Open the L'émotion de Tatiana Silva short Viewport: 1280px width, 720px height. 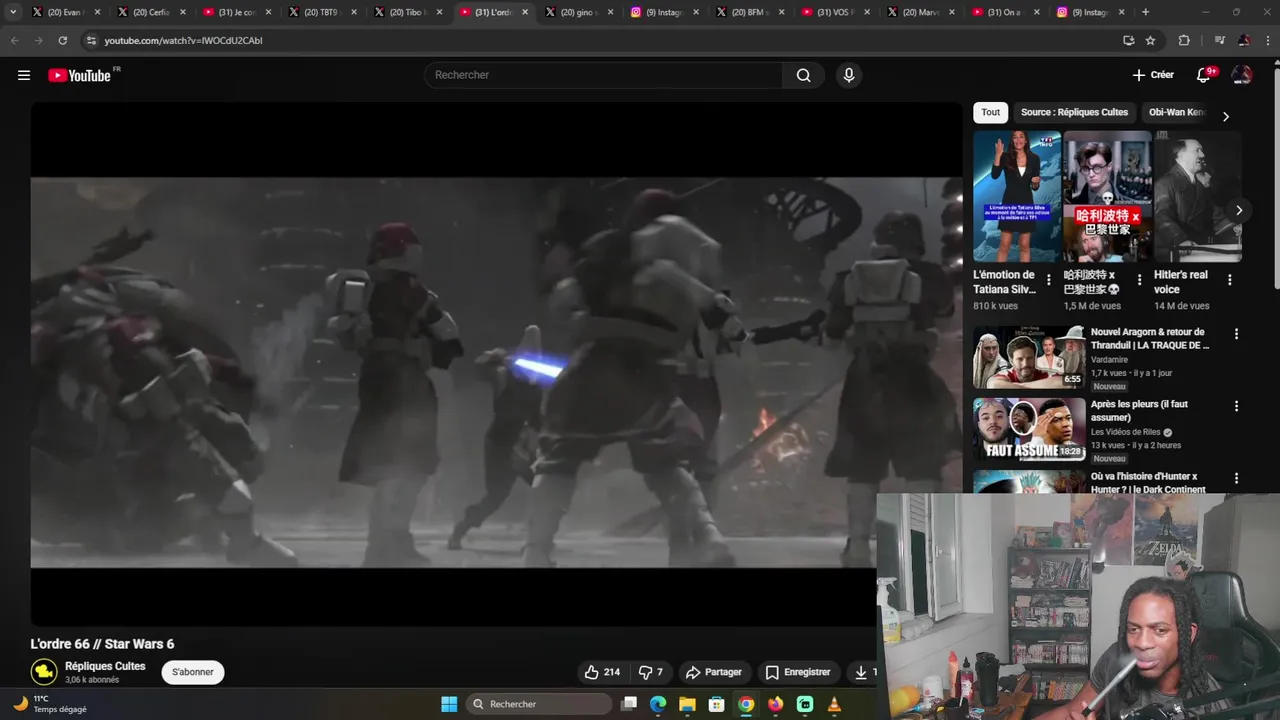[1016, 196]
